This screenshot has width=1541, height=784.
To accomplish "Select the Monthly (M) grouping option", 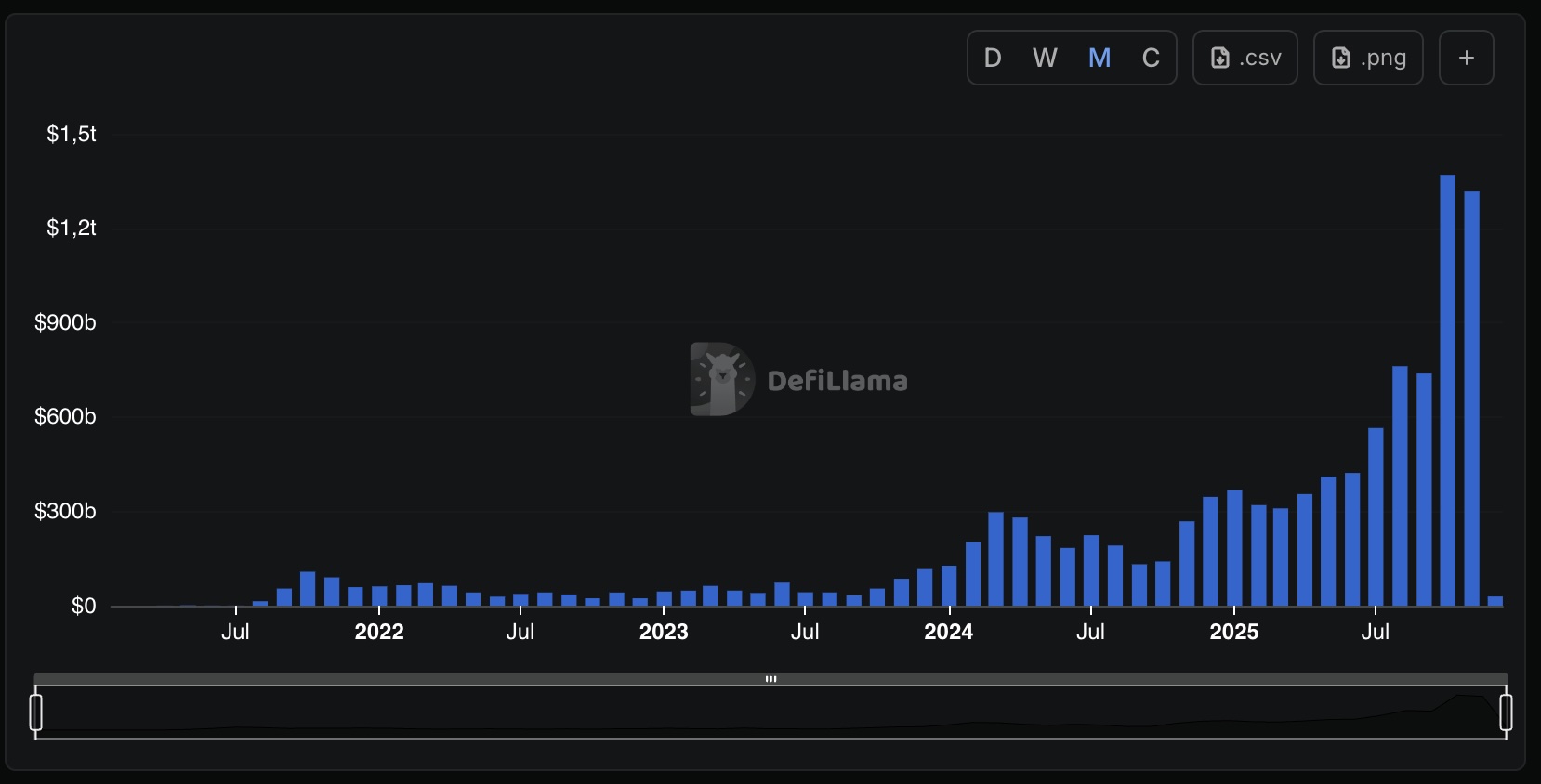I will click(x=1100, y=58).
